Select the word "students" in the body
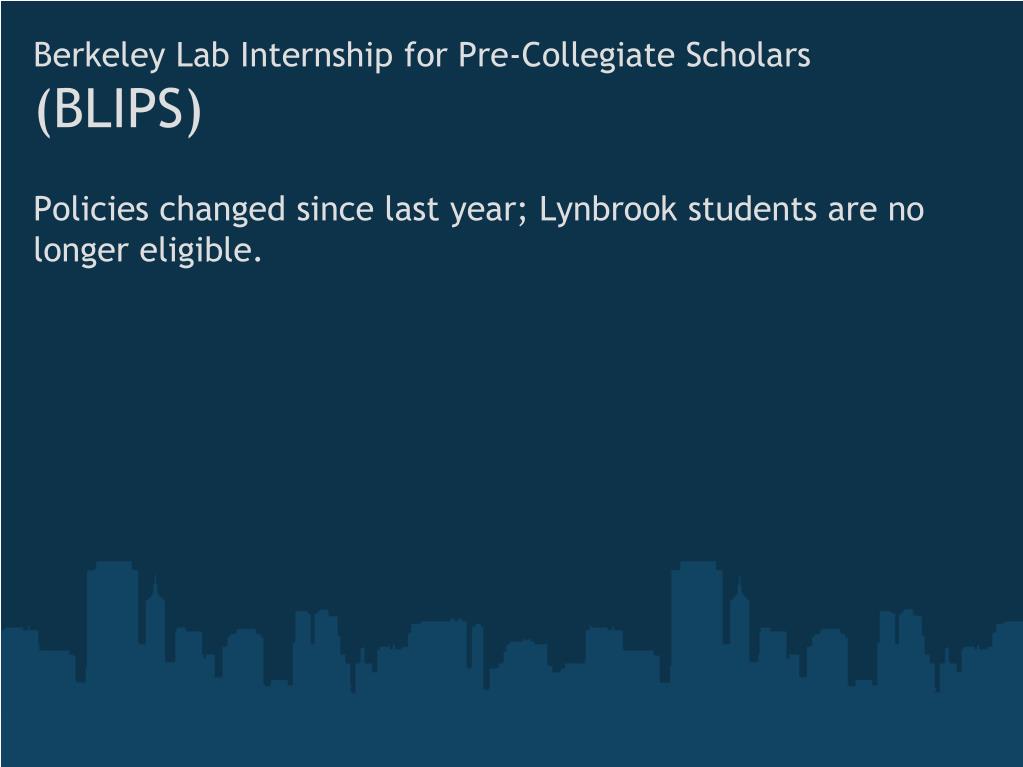The image size is (1023, 767). point(752,209)
